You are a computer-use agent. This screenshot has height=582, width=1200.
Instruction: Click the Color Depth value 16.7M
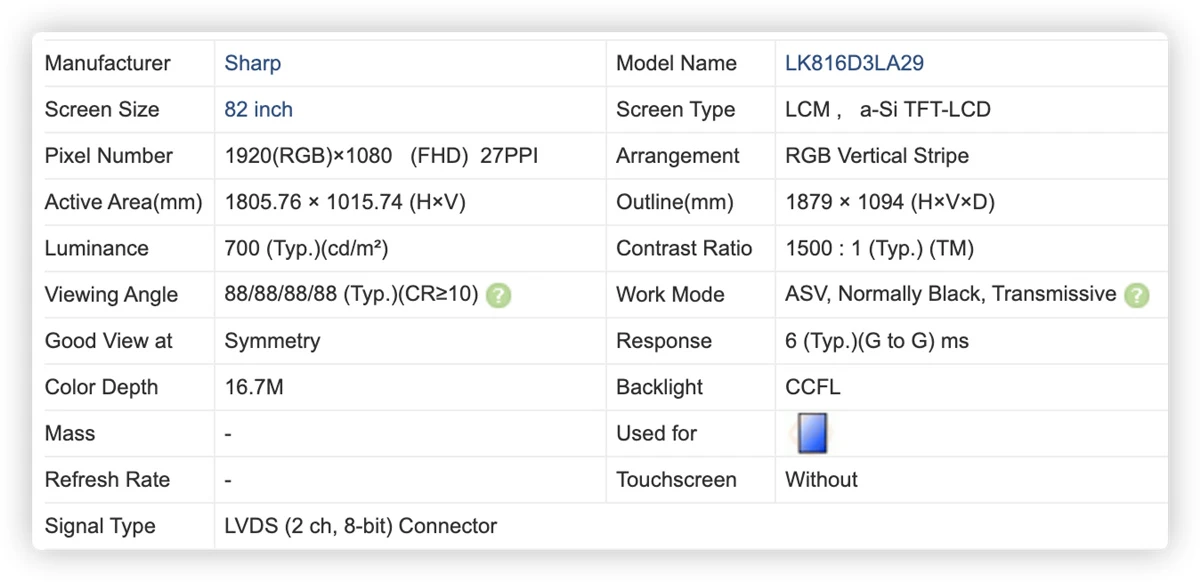point(254,387)
